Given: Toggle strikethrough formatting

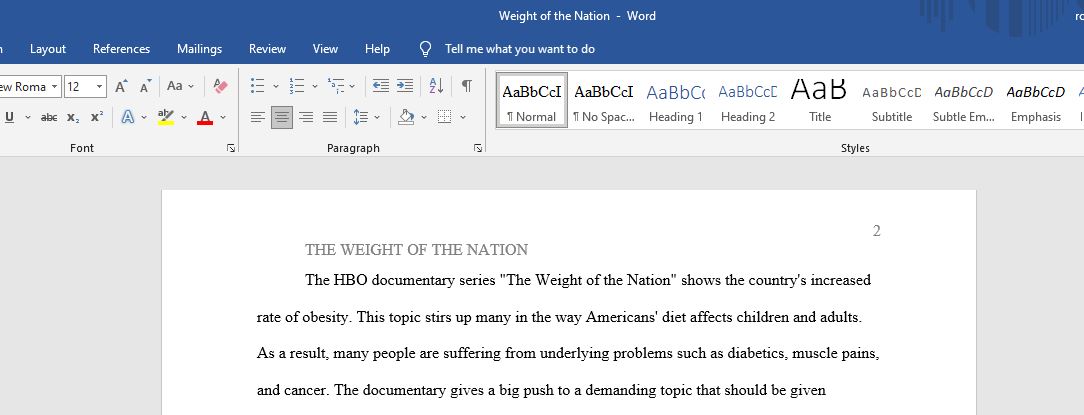Looking at the screenshot, I should [49, 118].
